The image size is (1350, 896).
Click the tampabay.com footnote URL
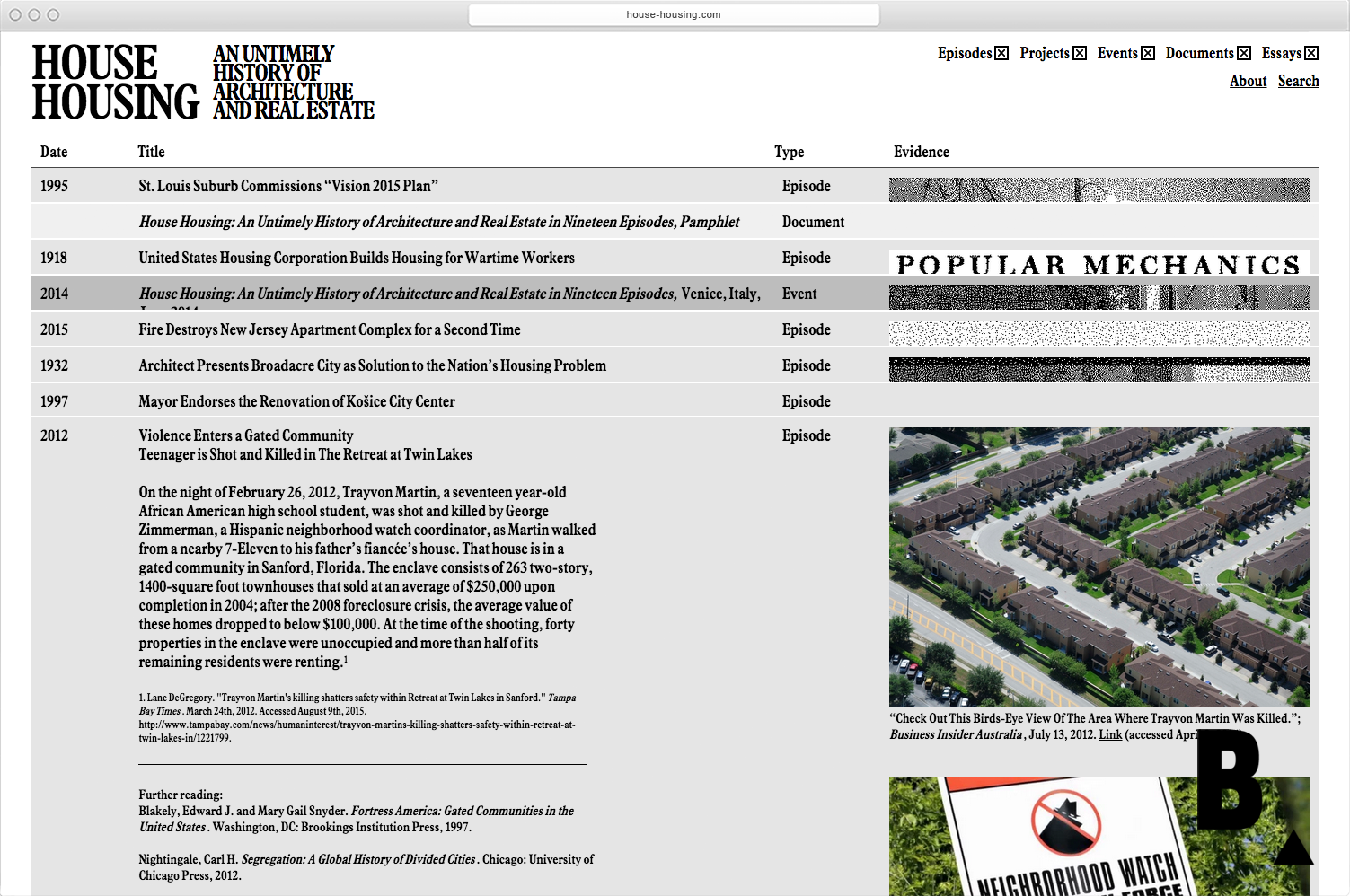[357, 731]
